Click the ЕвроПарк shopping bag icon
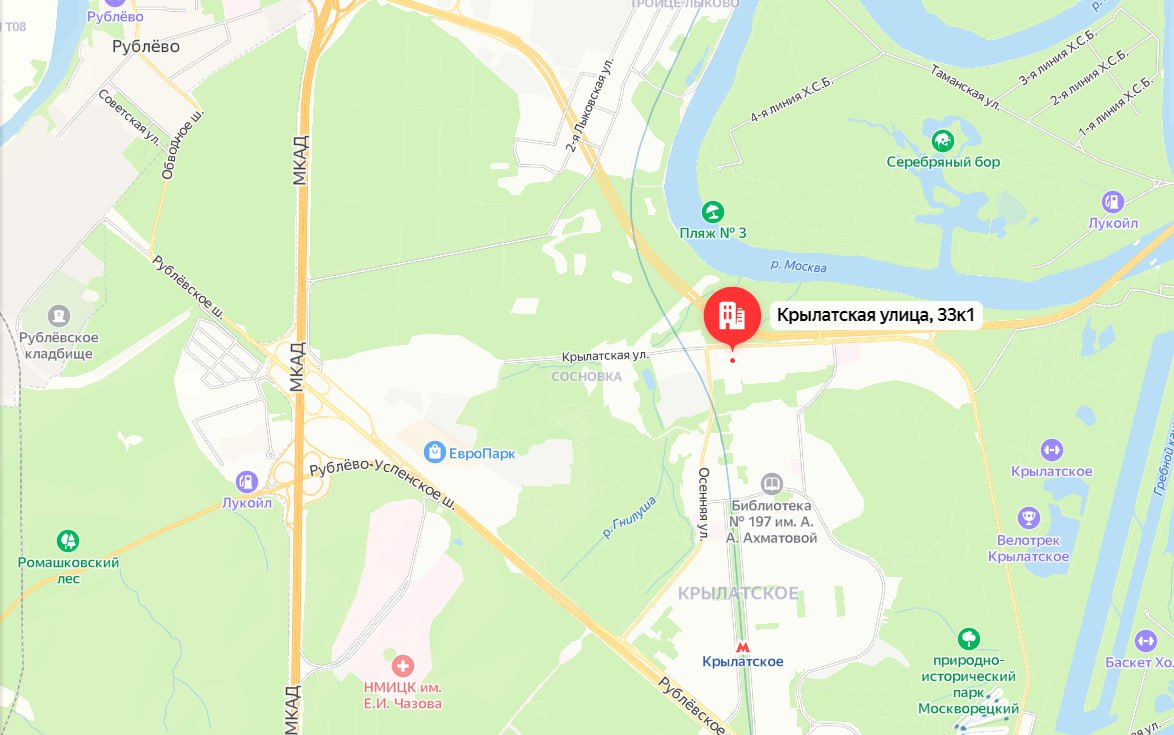The height and width of the screenshot is (735, 1174). tap(434, 452)
